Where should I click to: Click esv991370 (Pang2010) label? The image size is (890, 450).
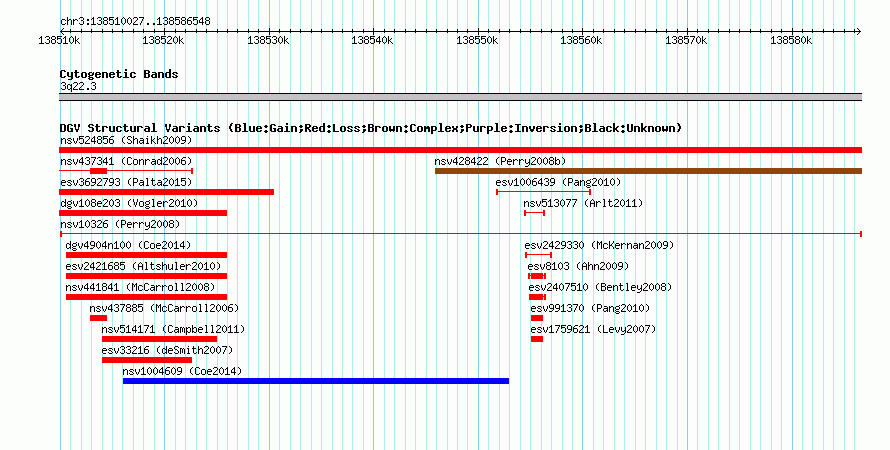(x=590, y=308)
